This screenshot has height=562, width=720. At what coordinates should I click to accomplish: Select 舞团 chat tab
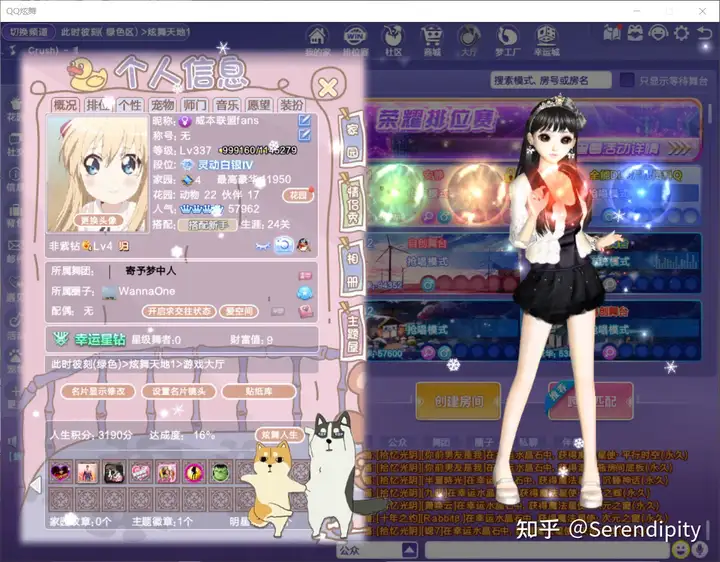[441, 442]
